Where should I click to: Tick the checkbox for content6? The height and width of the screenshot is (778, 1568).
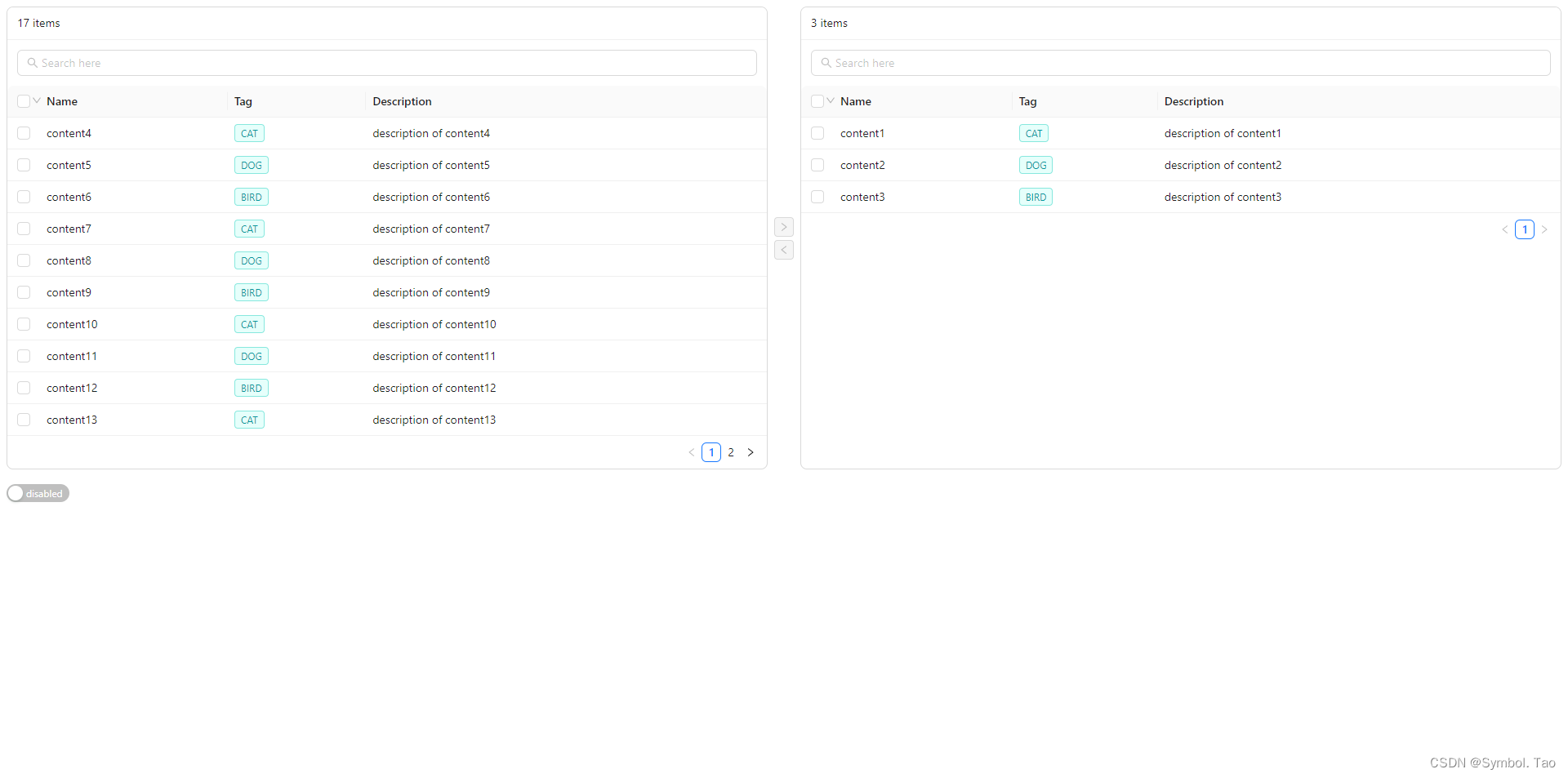point(24,197)
